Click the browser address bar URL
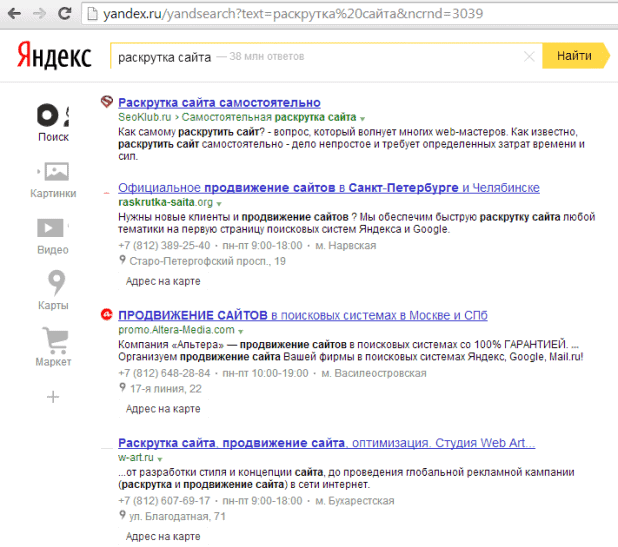Viewport: 618px width, 547px height. click(293, 14)
